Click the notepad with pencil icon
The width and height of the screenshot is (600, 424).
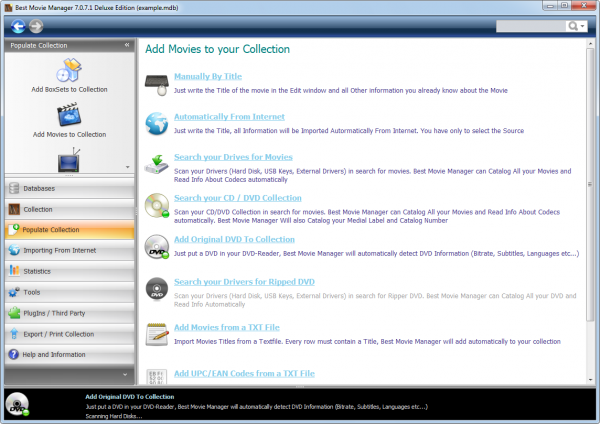click(x=157, y=334)
